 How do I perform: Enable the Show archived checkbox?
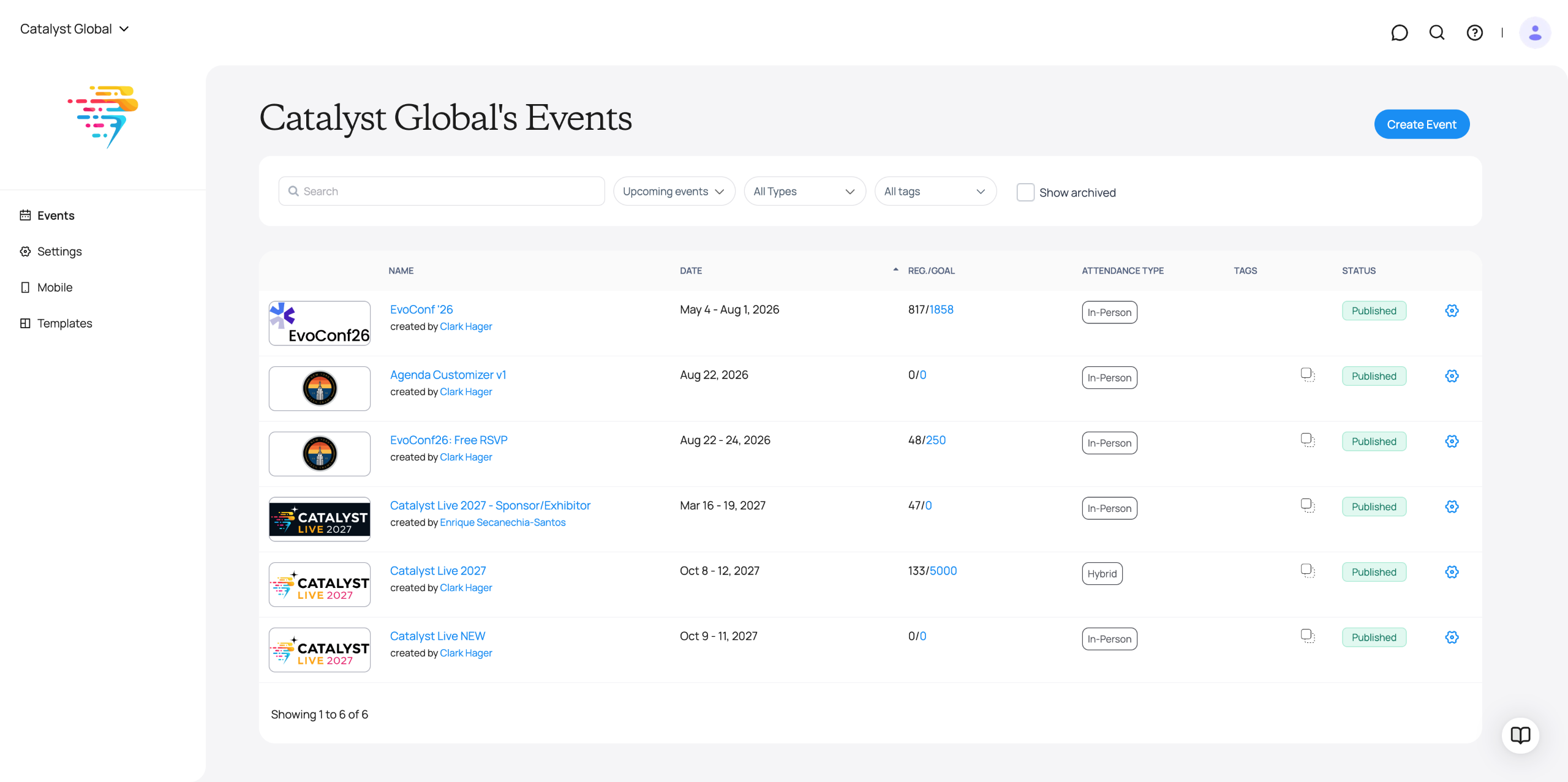(x=1025, y=192)
